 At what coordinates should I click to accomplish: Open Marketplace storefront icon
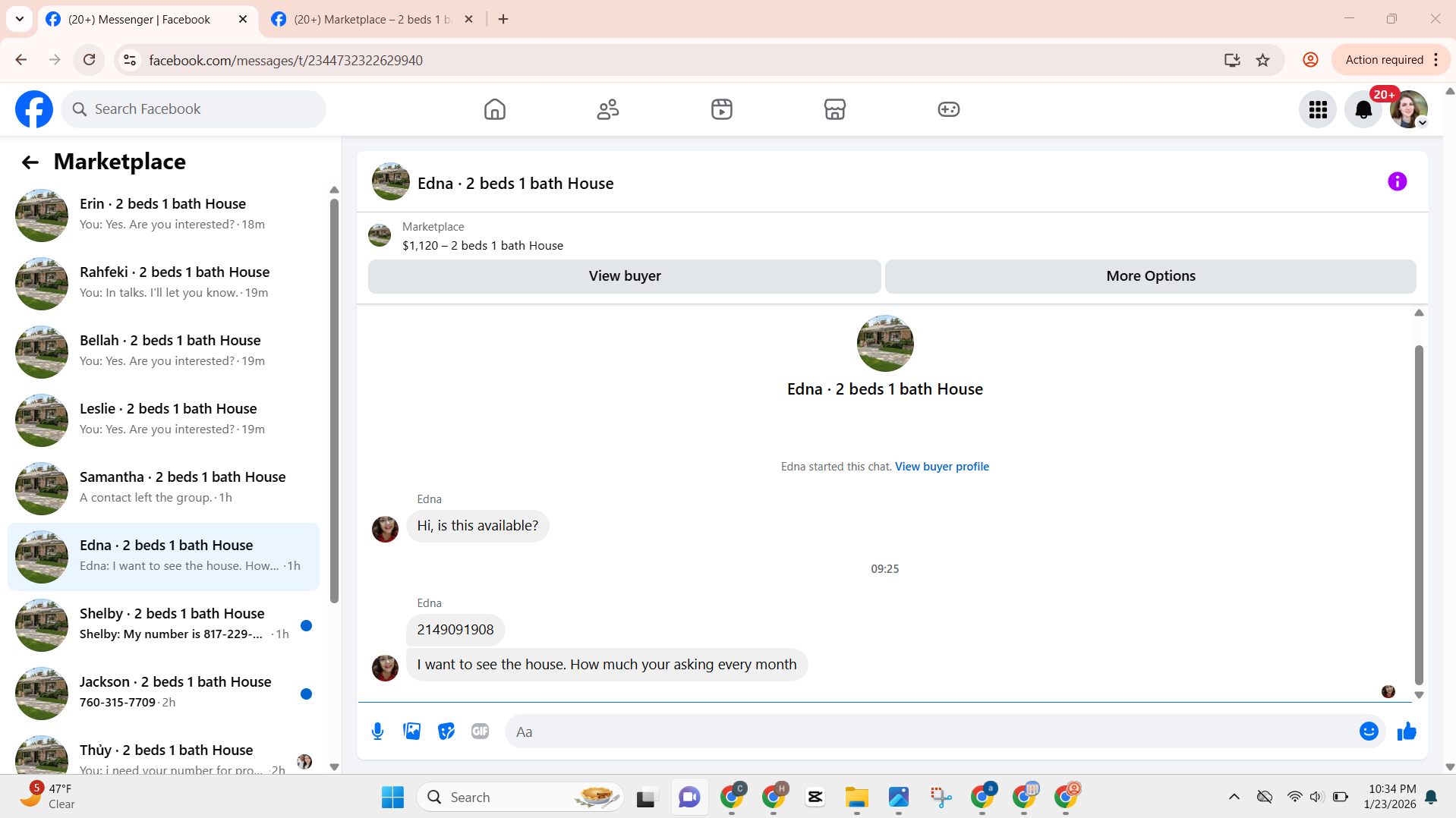coord(835,109)
